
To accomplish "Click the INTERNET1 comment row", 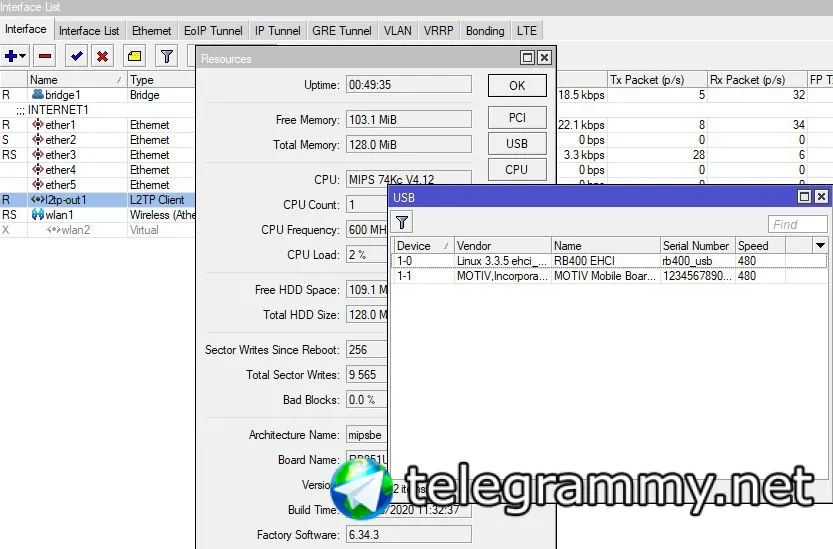I will [x=98, y=109].
